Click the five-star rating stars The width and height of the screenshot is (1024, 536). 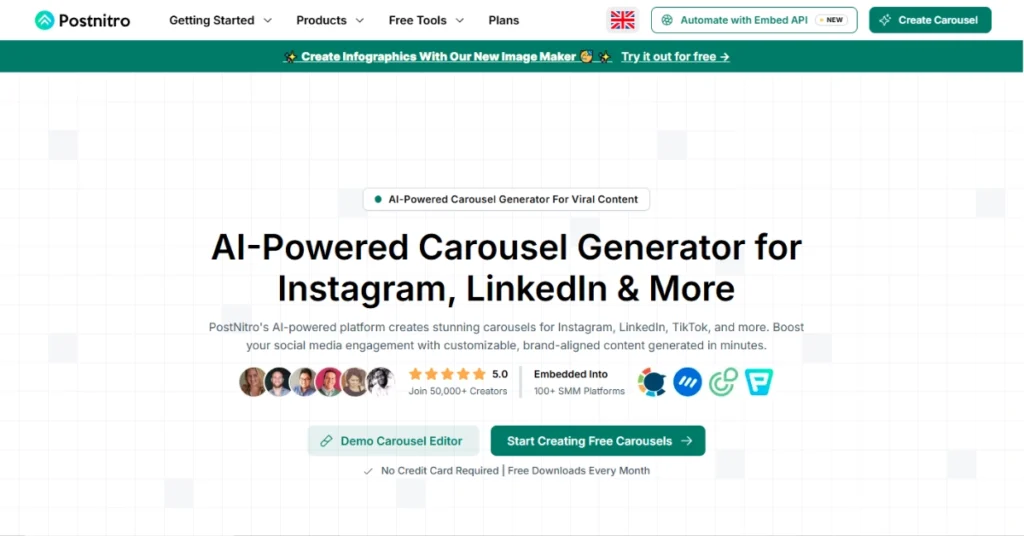[446, 374]
